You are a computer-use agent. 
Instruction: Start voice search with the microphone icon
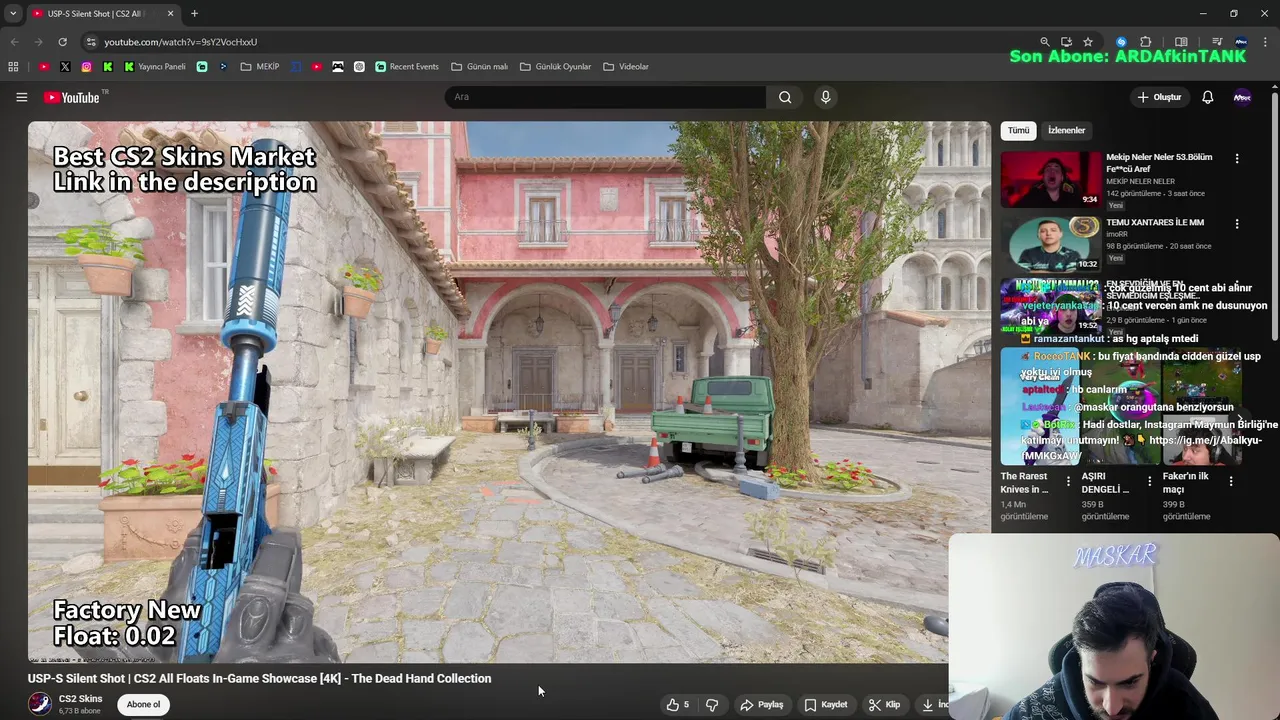pyautogui.click(x=825, y=97)
